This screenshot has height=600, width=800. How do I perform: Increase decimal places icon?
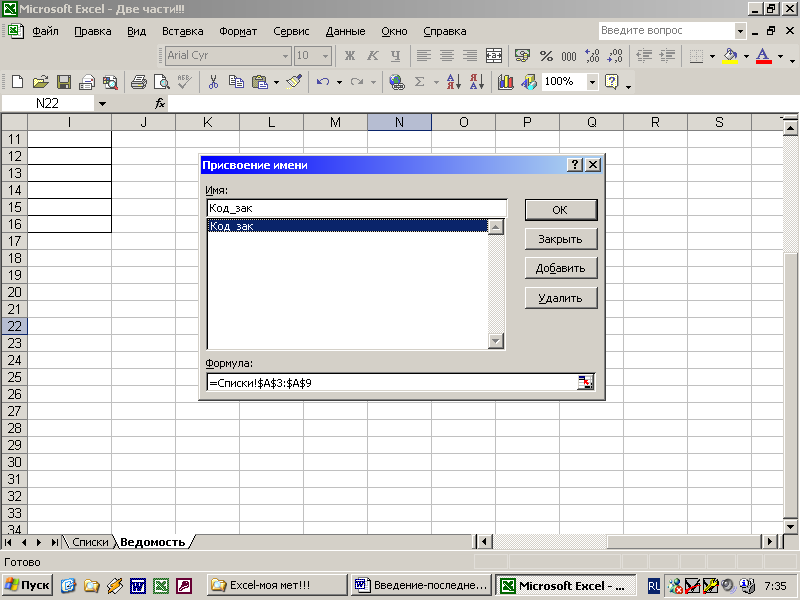(592, 56)
